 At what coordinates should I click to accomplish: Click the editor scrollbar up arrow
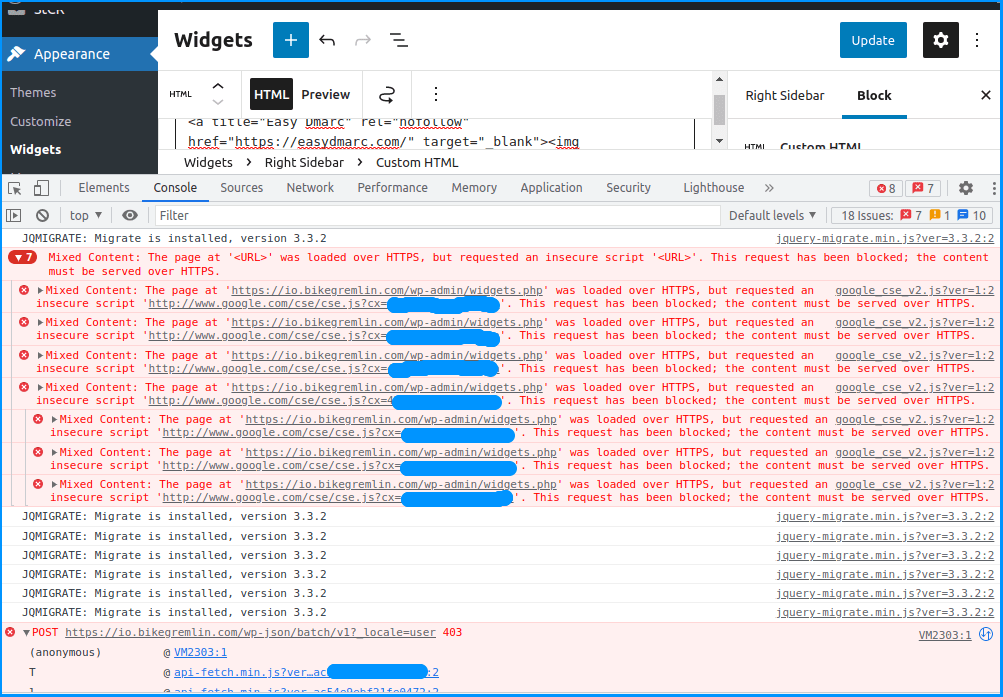click(719, 79)
